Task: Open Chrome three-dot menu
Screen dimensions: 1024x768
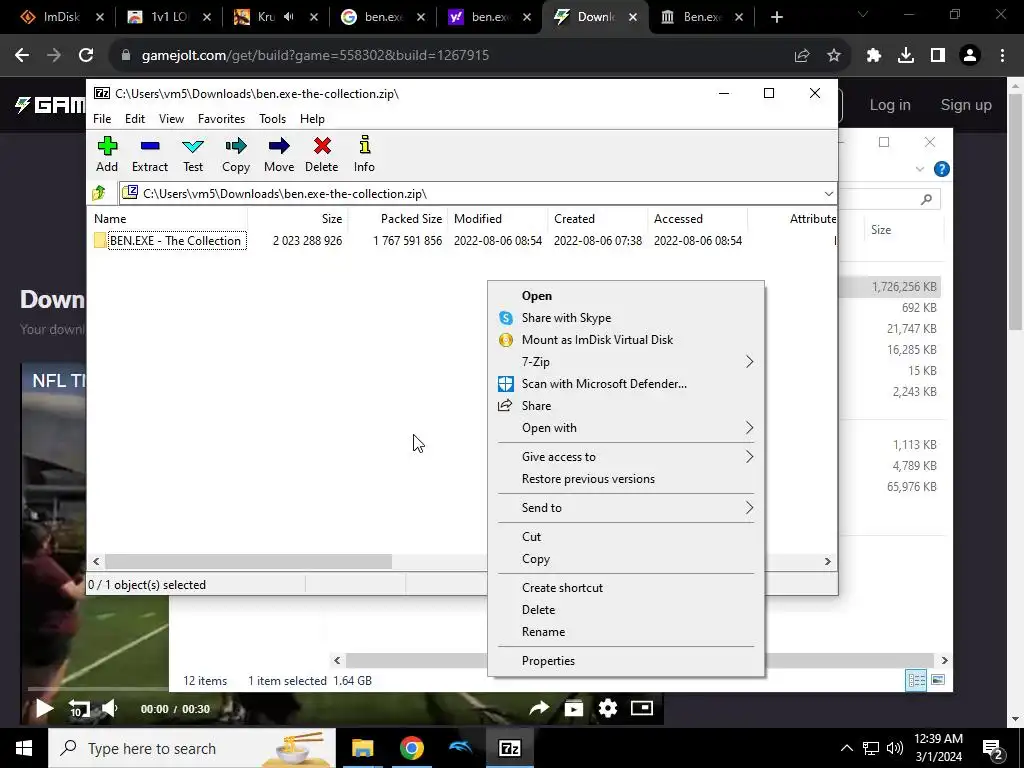Action: tap(1002, 56)
